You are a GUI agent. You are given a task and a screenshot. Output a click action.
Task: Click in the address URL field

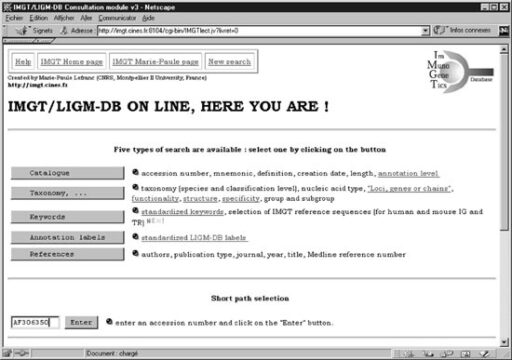(259, 31)
